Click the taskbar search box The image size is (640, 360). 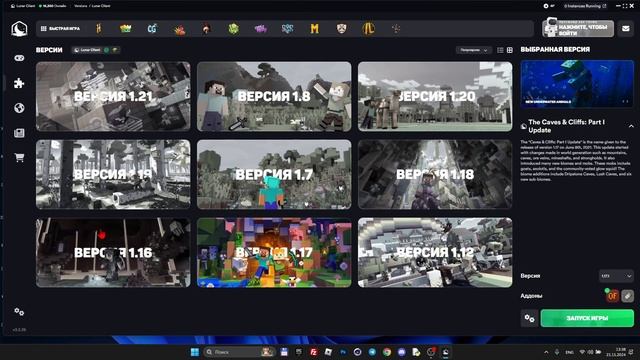pos(239,352)
